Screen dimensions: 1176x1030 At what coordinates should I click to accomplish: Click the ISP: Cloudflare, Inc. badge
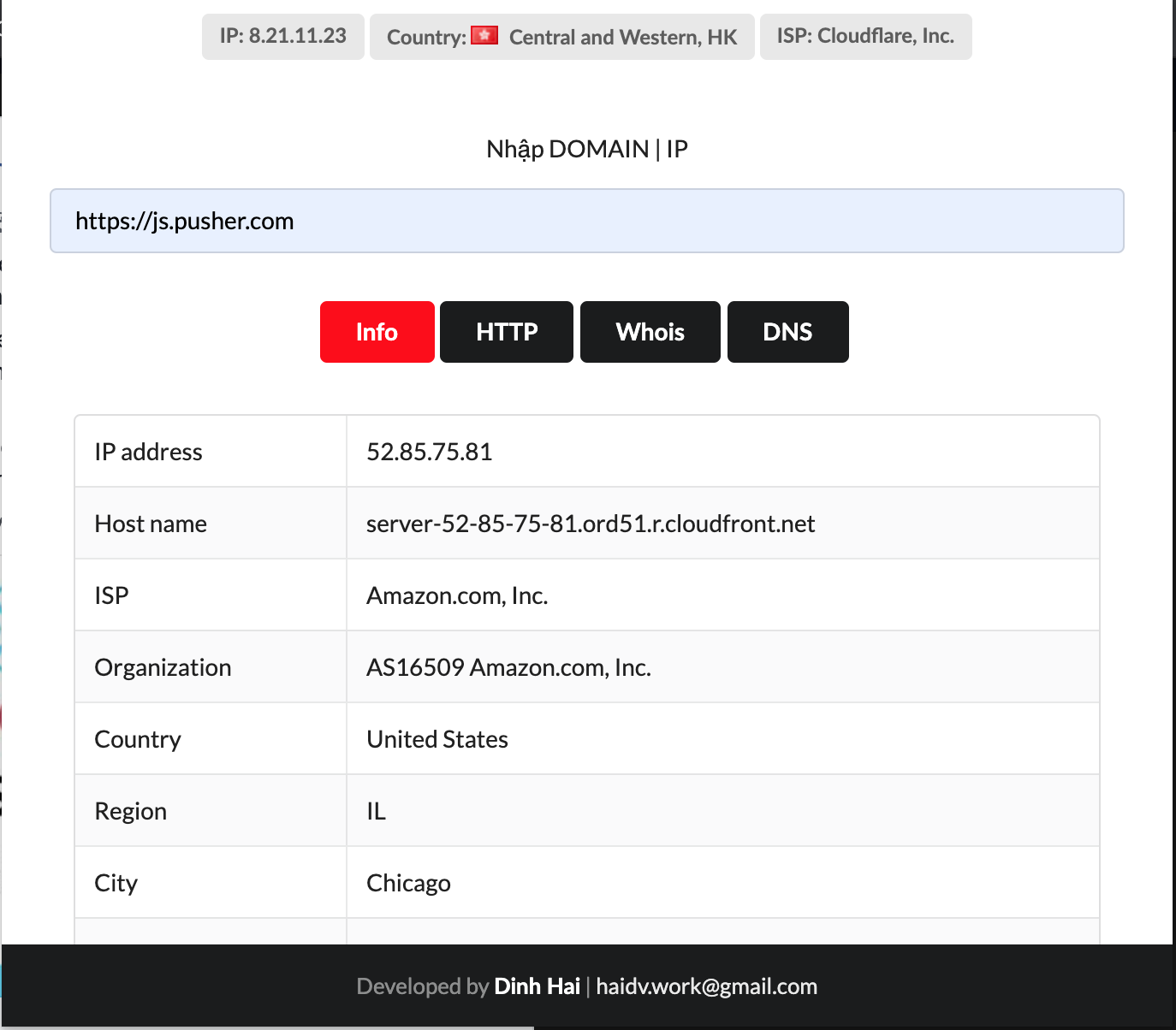coord(866,36)
